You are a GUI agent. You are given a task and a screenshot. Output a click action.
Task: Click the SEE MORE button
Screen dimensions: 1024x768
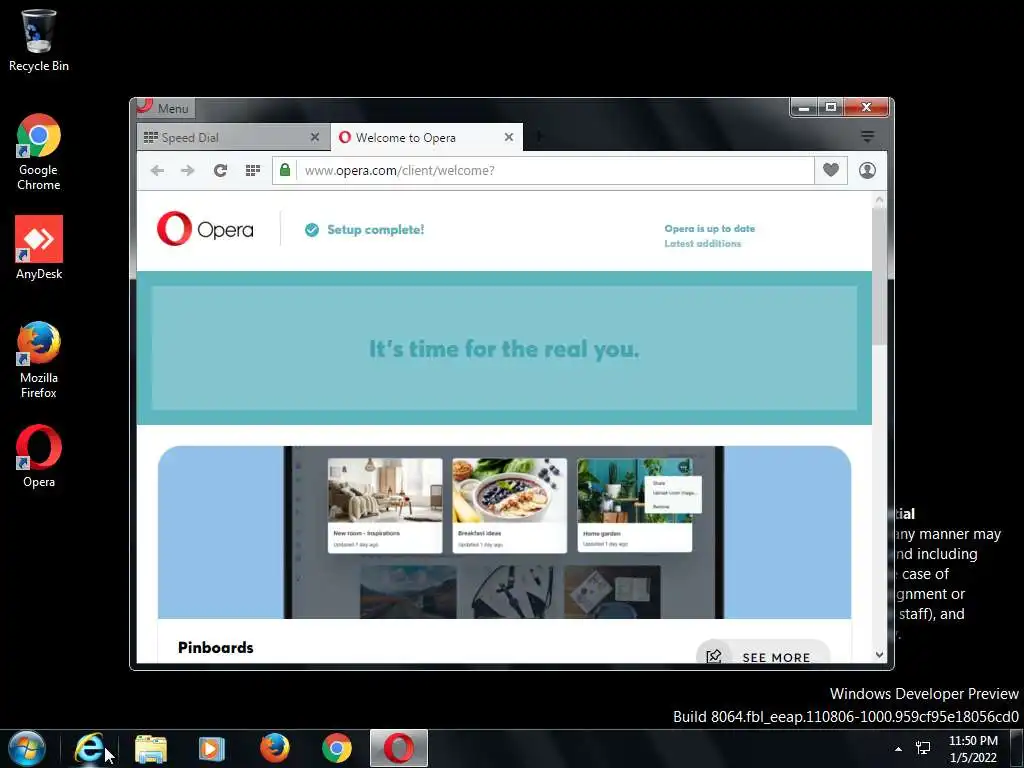click(x=763, y=654)
